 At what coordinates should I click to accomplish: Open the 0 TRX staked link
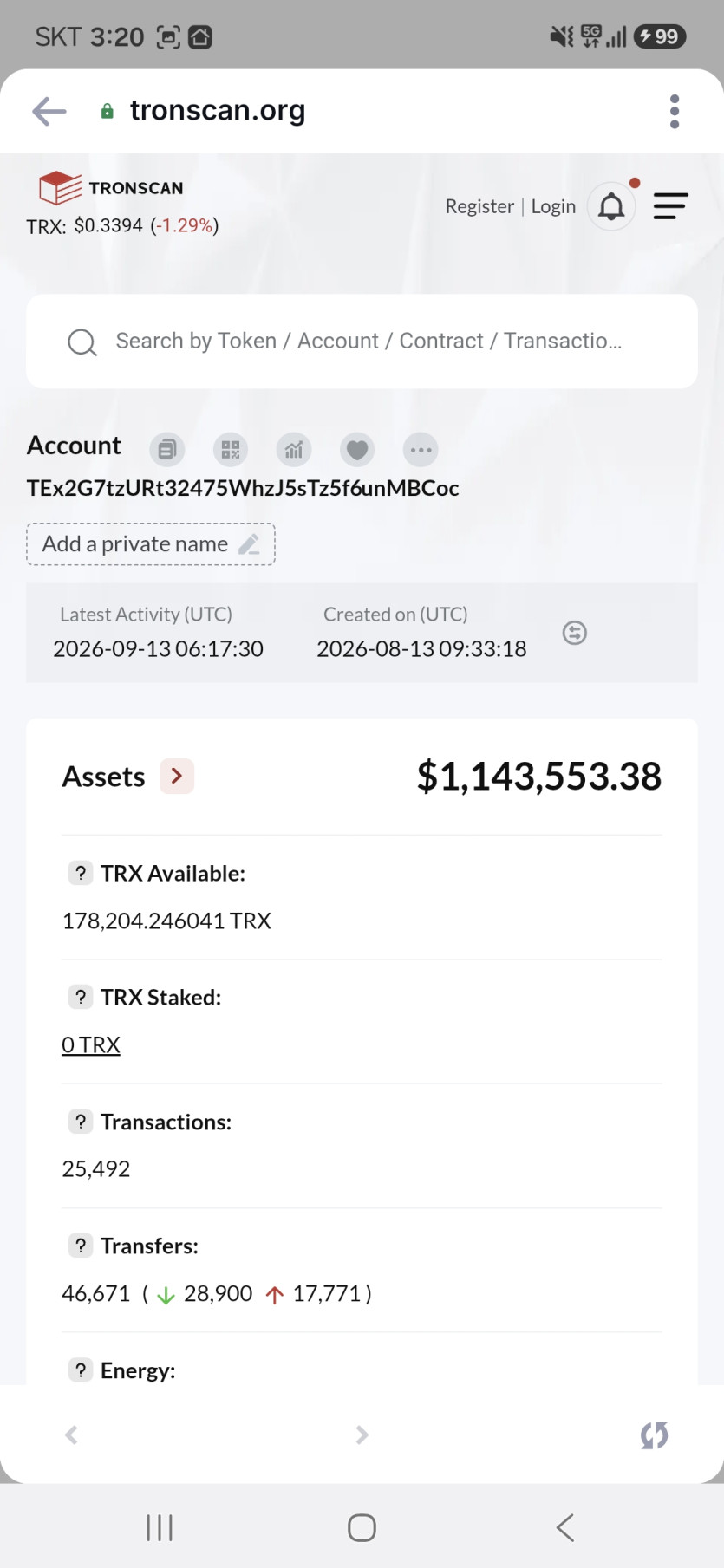91,1044
